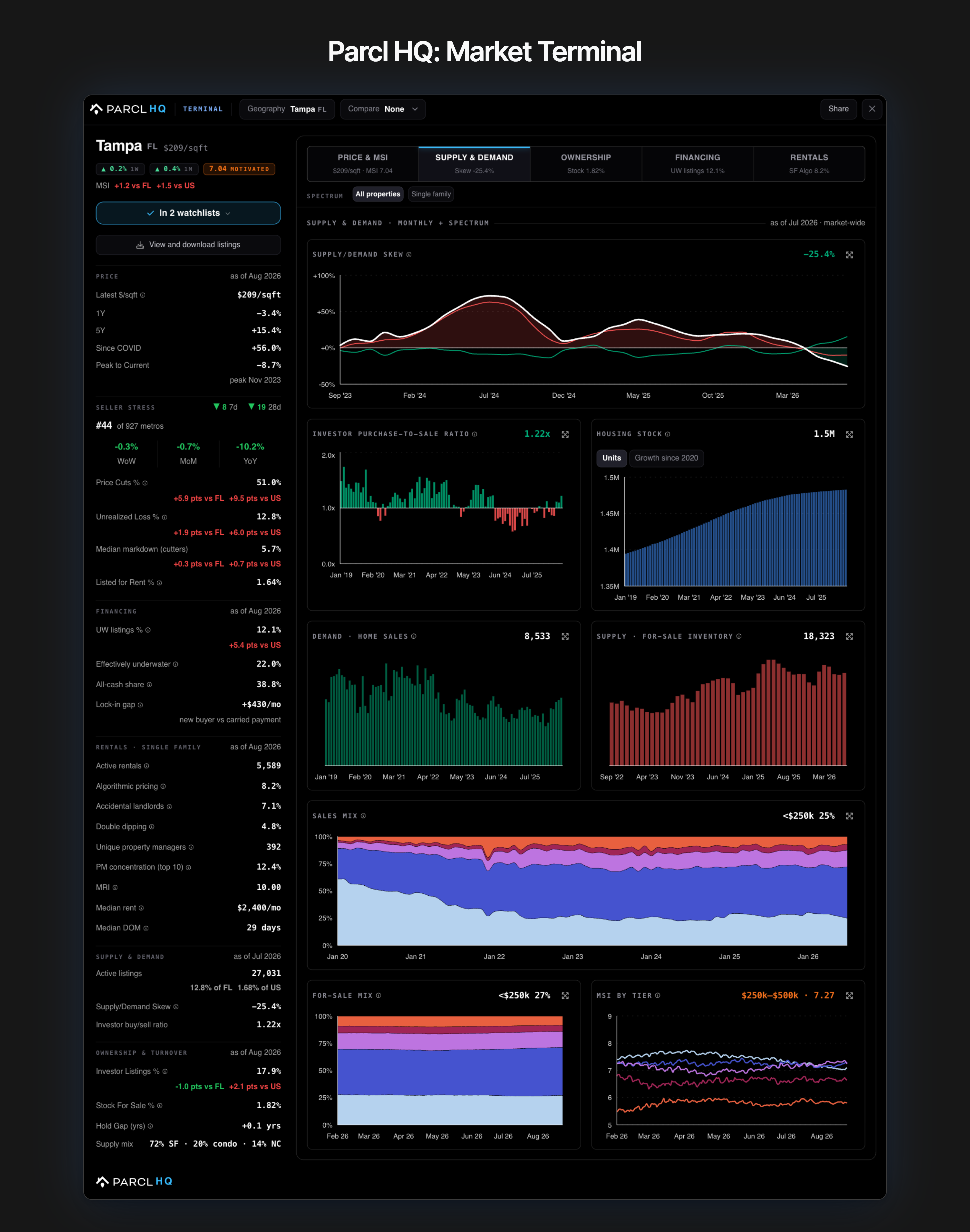The height and width of the screenshot is (1232, 970).
Task: Click the $250k–$500k · 7.27 tier label
Action: point(788,995)
